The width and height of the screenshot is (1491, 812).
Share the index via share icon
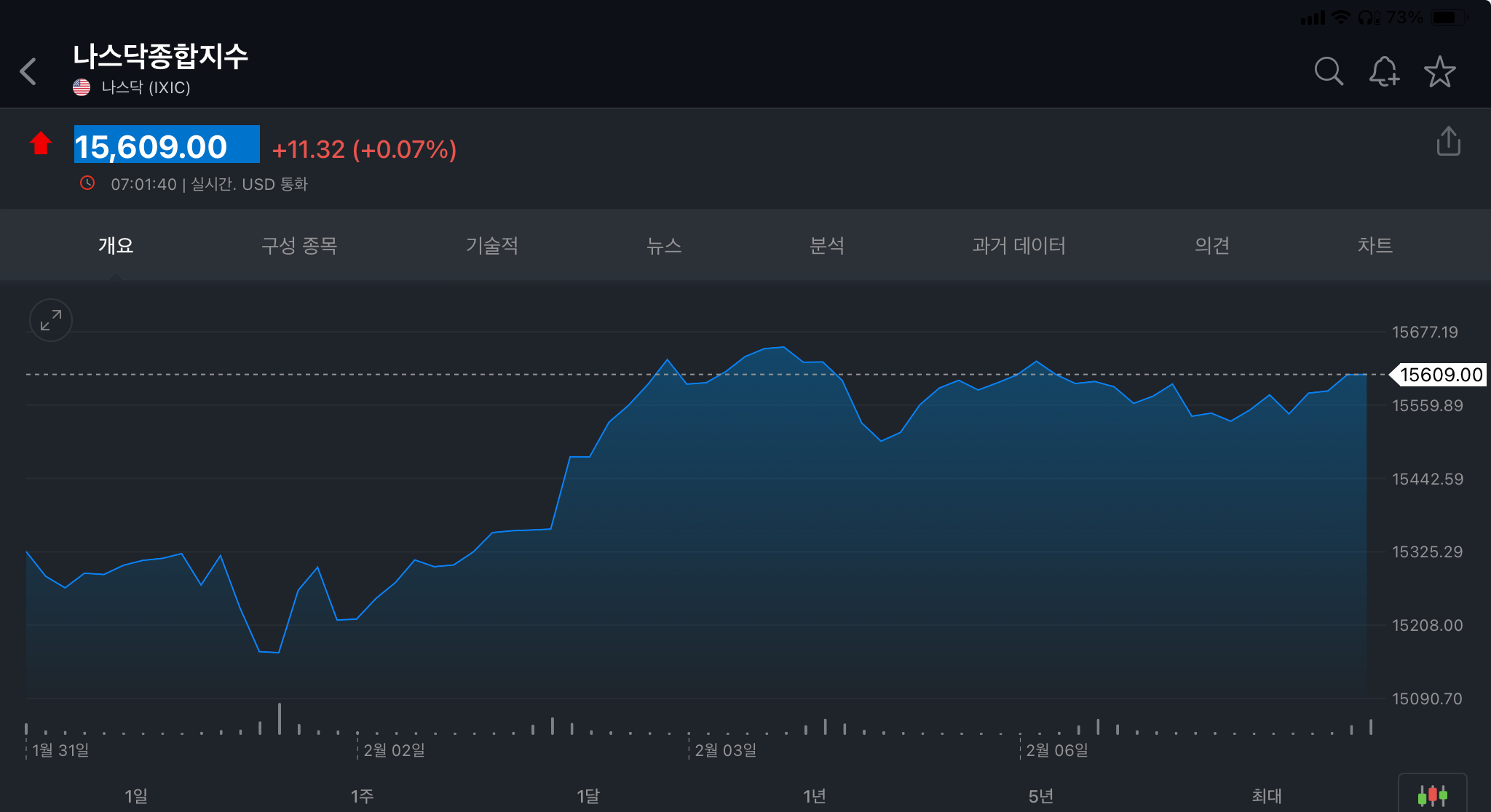[x=1448, y=141]
